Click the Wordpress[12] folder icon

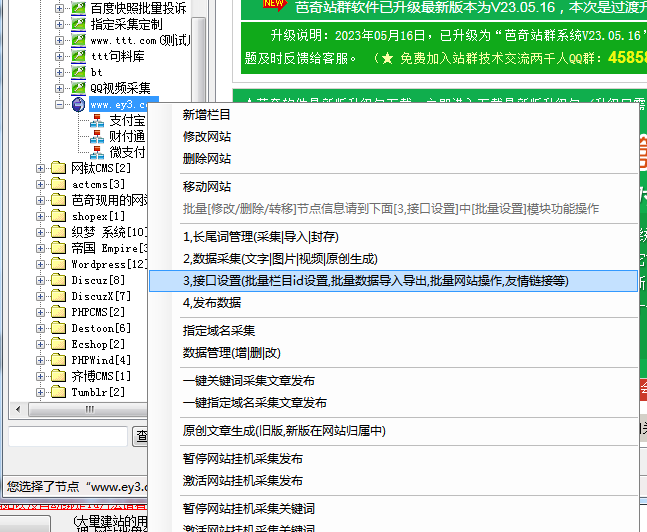click(59, 264)
